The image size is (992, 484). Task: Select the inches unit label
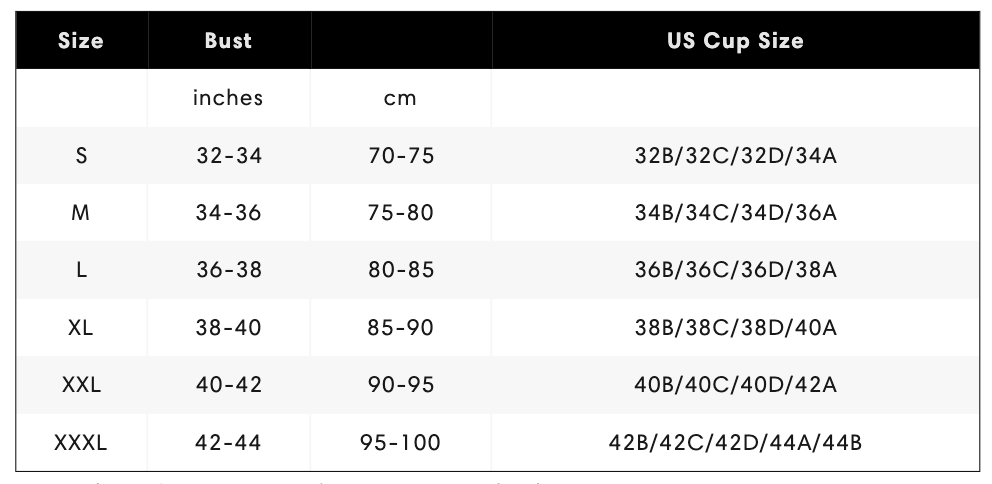point(228,97)
